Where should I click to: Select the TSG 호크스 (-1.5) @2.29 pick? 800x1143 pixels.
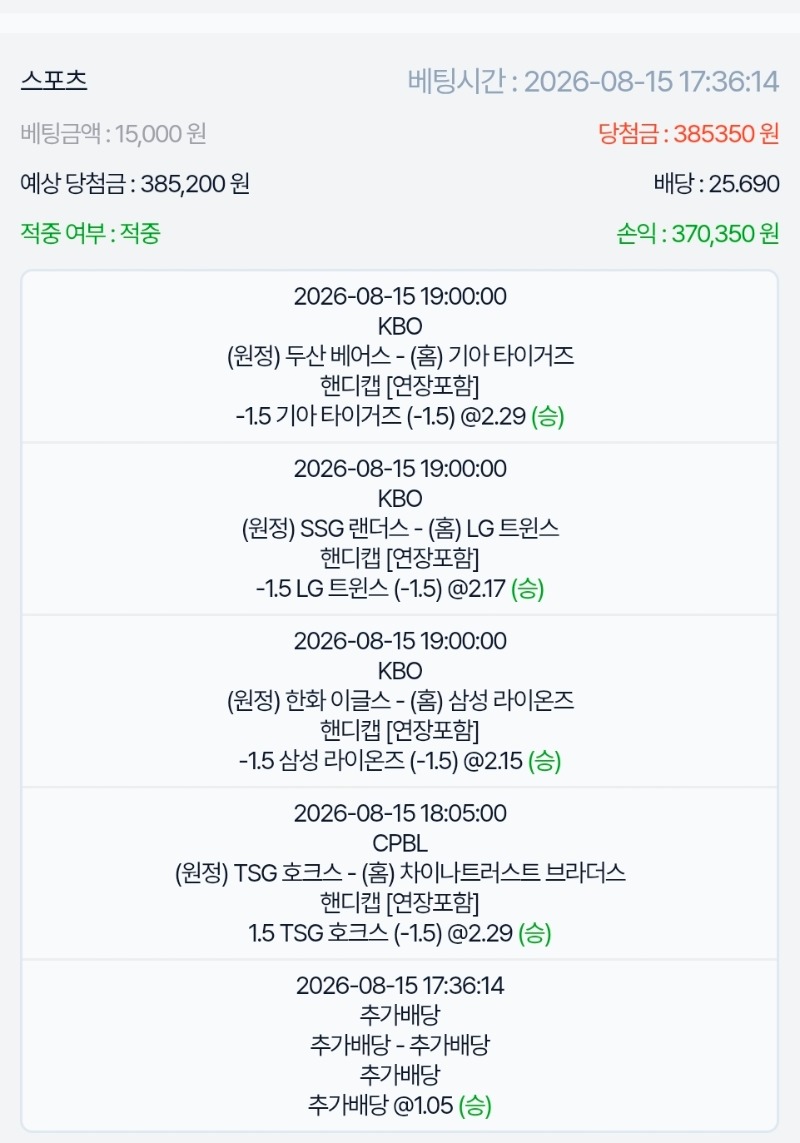400,933
